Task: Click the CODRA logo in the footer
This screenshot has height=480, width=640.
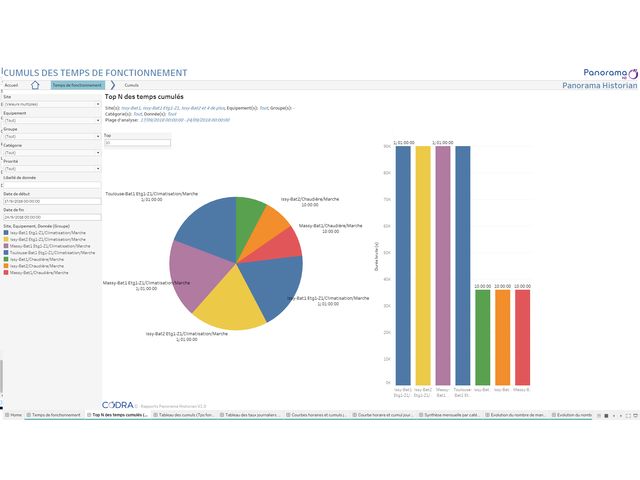Action: [118, 404]
